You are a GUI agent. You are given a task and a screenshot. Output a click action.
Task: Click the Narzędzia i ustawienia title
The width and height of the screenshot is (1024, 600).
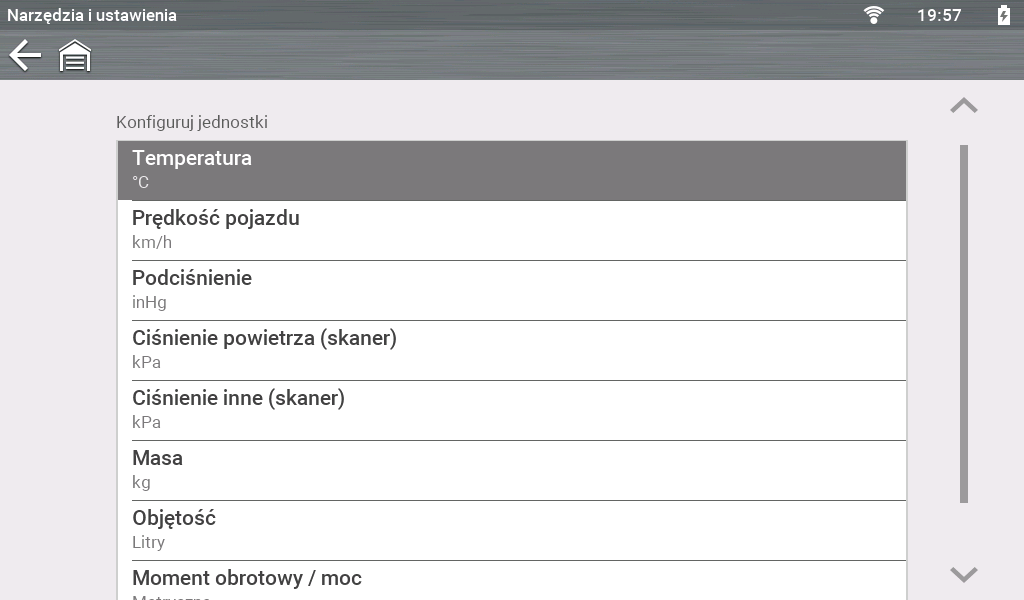[x=92, y=15]
